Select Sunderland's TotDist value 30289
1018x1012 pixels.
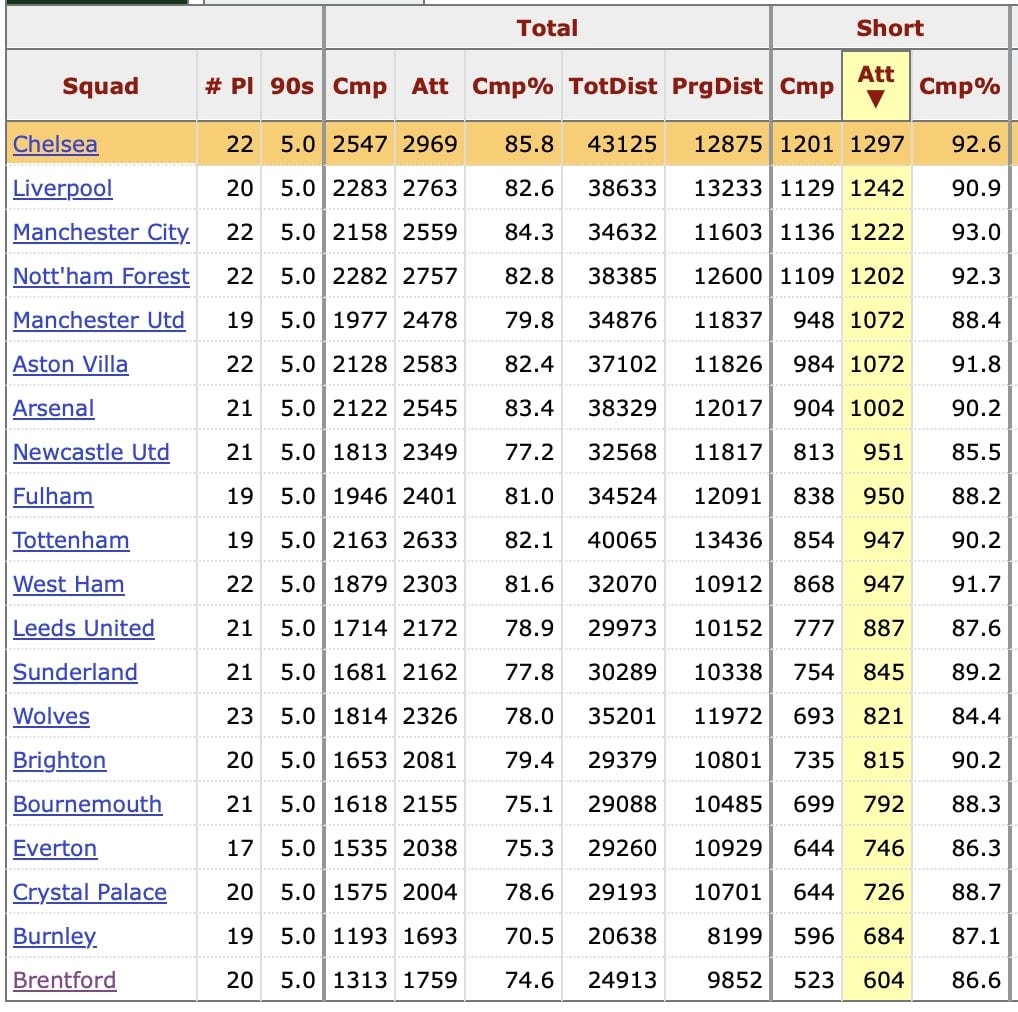(x=623, y=673)
